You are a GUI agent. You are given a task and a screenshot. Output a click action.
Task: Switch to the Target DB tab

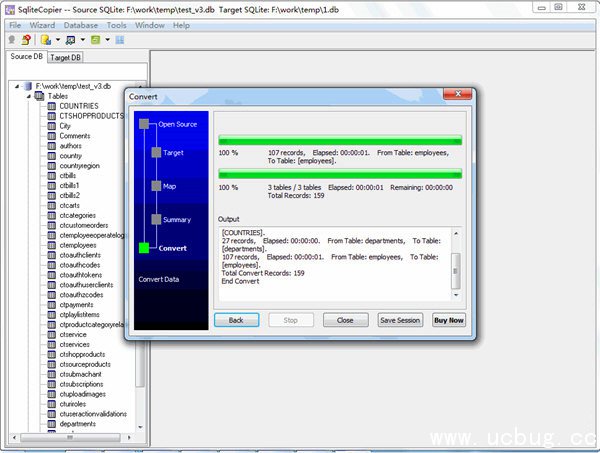[x=66, y=57]
